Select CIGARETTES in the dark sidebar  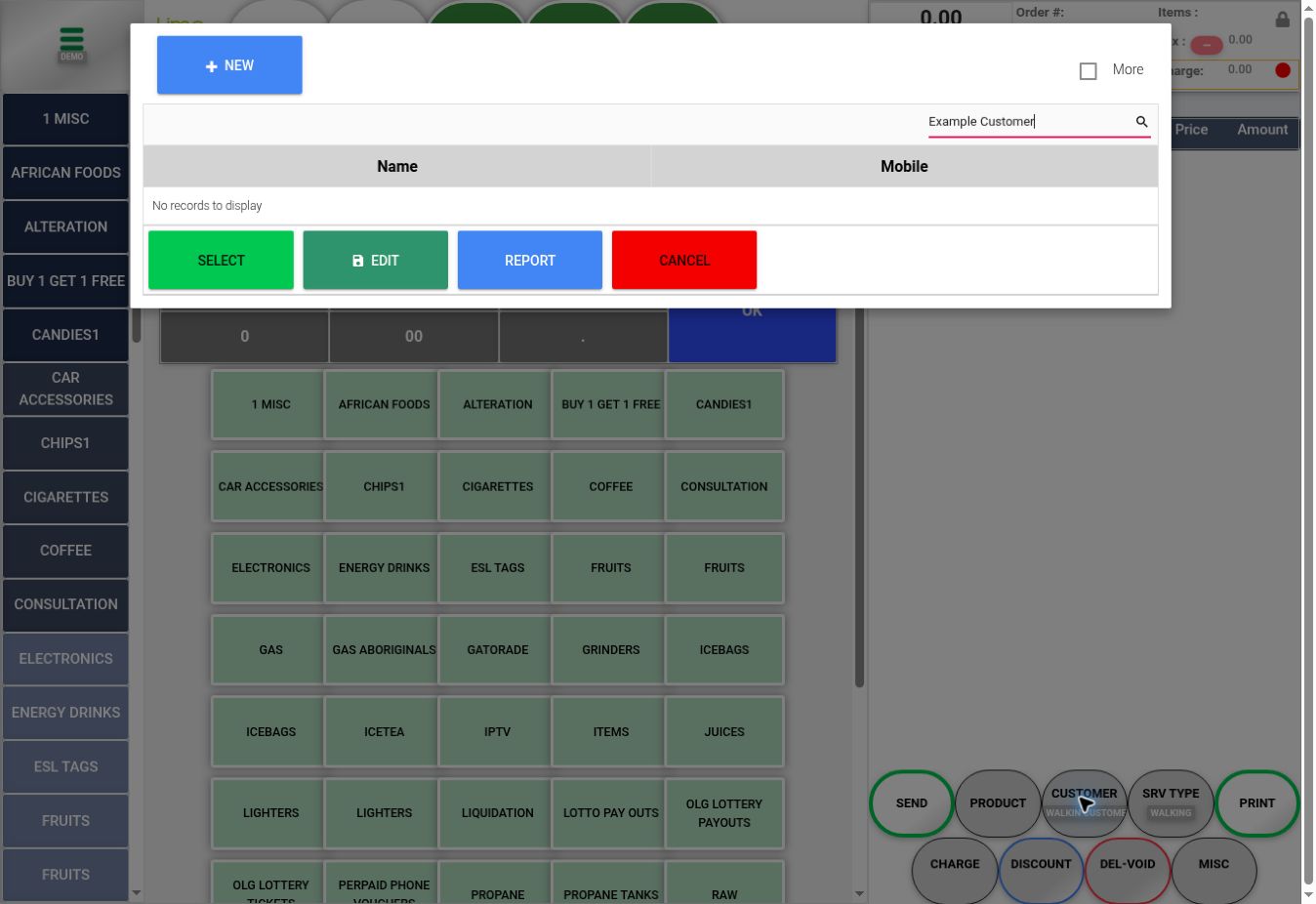(65, 498)
